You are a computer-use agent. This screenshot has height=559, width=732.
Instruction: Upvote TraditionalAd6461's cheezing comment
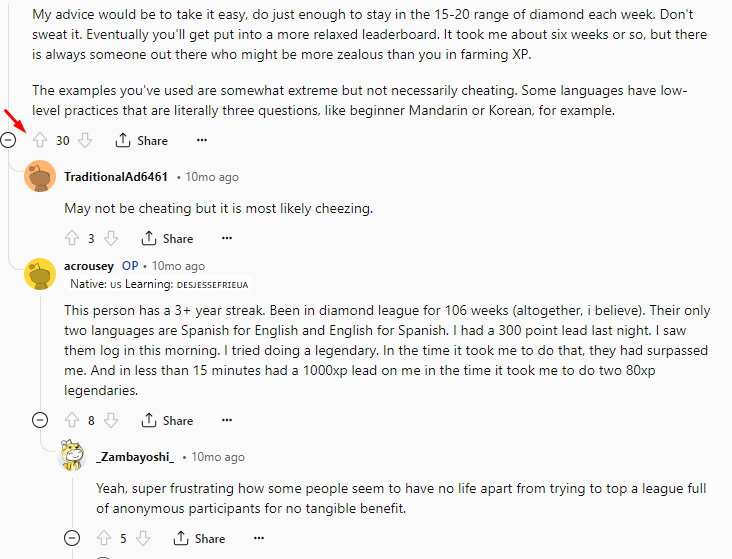(x=72, y=238)
